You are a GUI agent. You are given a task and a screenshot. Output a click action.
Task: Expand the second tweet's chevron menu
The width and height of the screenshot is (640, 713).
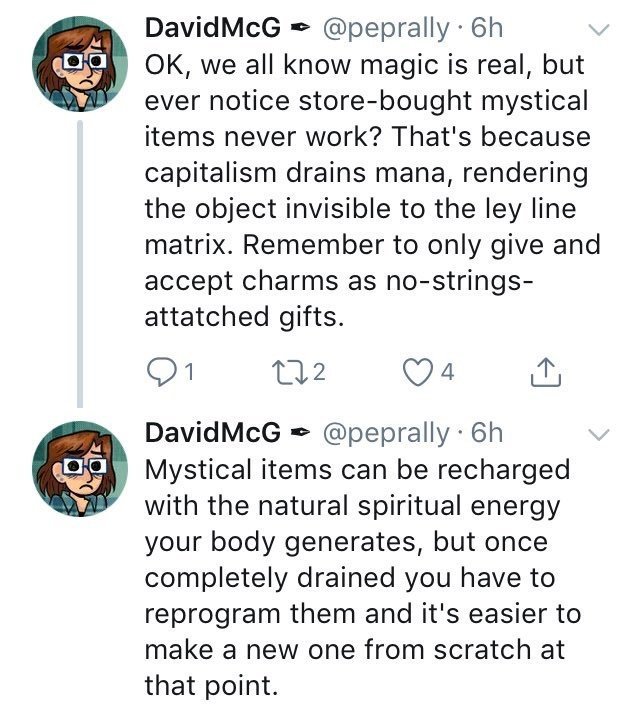[599, 435]
